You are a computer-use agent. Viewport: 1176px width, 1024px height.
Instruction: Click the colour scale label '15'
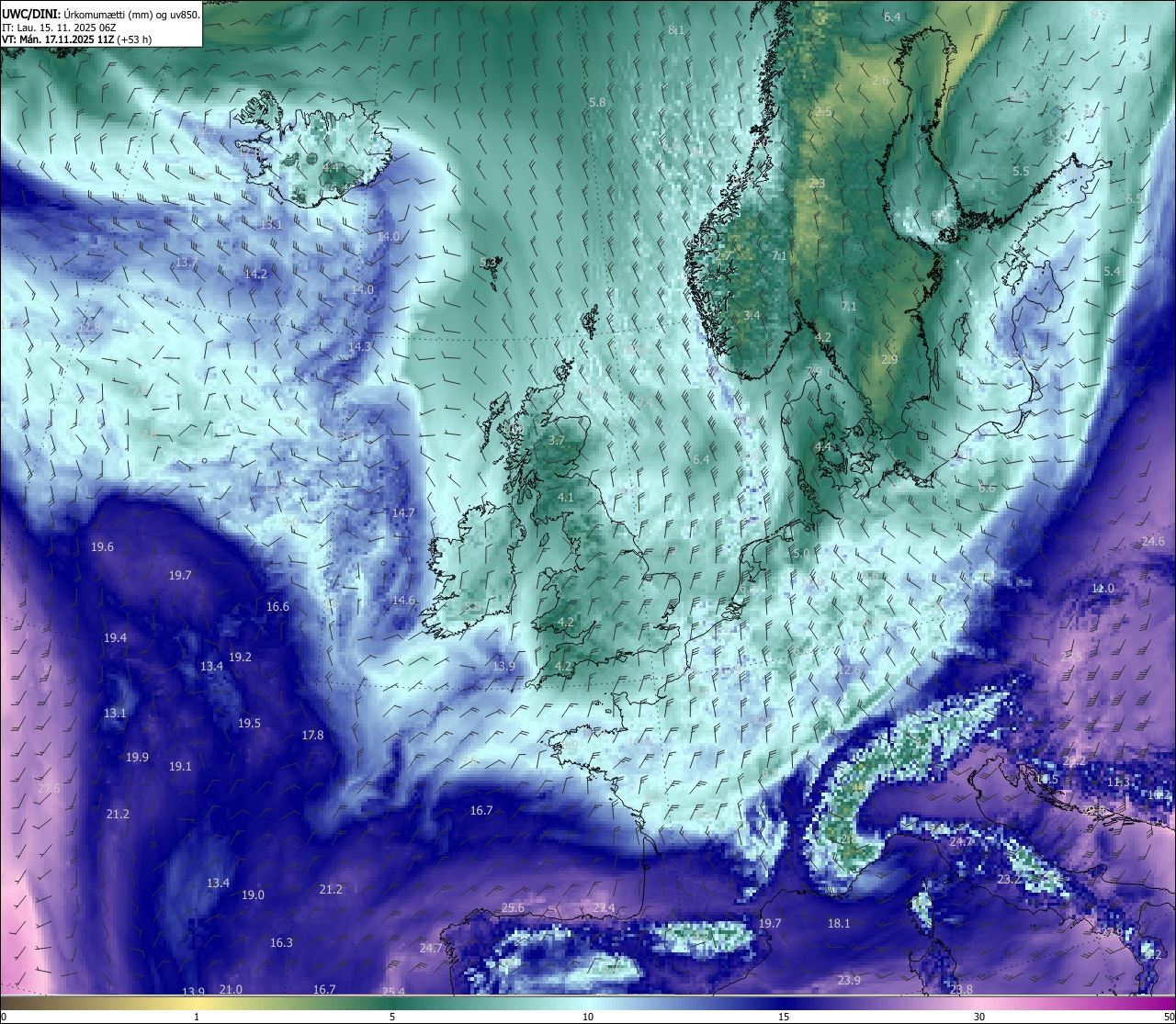[784, 1017]
